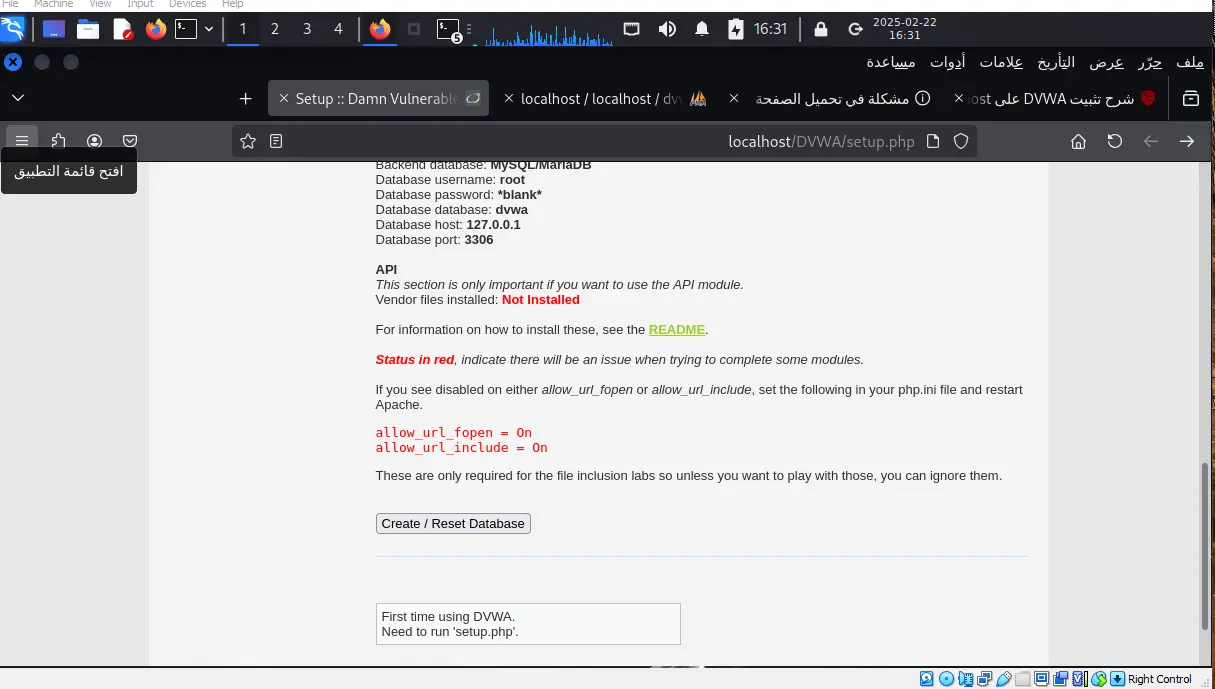Show site information page icon
Image resolution: width=1215 pixels, height=689 pixels.
point(933,141)
